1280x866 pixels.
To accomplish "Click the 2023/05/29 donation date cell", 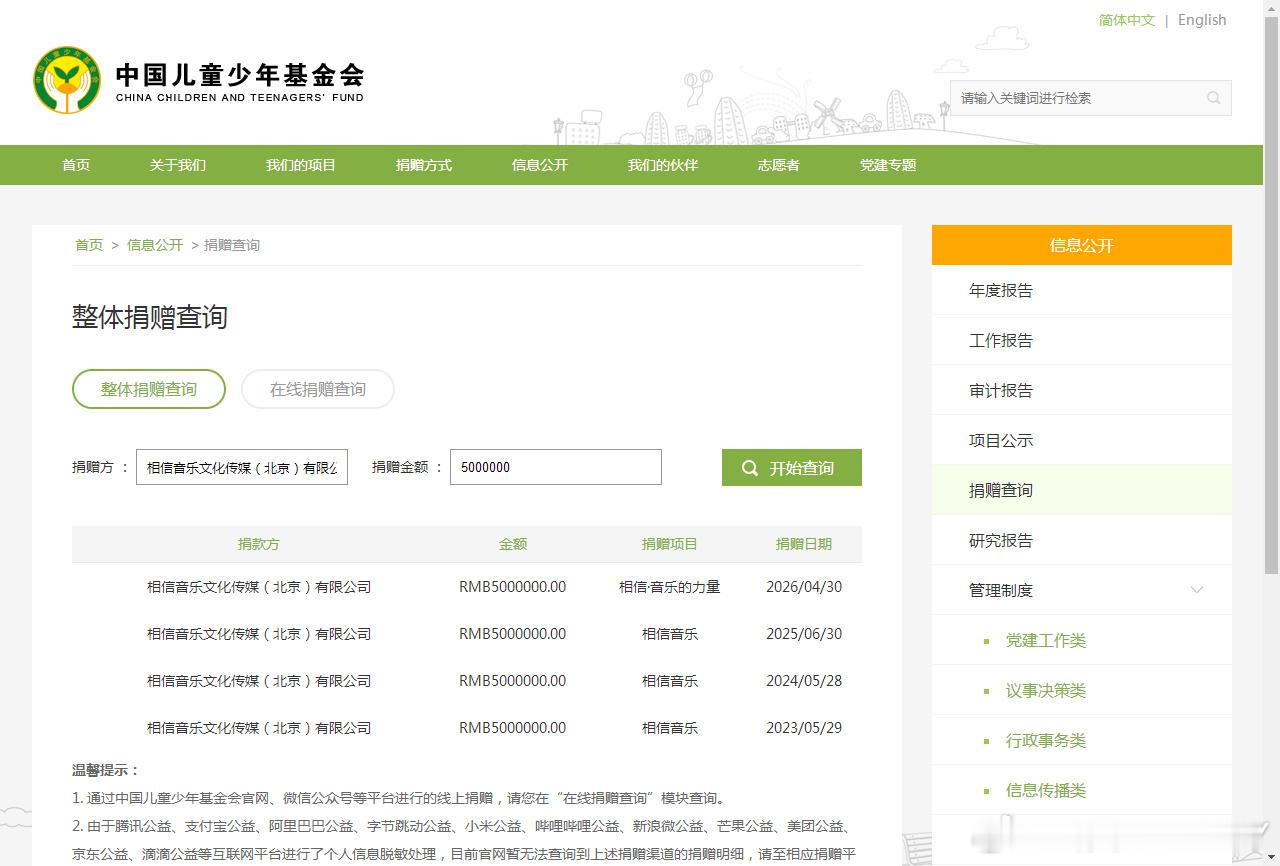I will click(x=804, y=728).
